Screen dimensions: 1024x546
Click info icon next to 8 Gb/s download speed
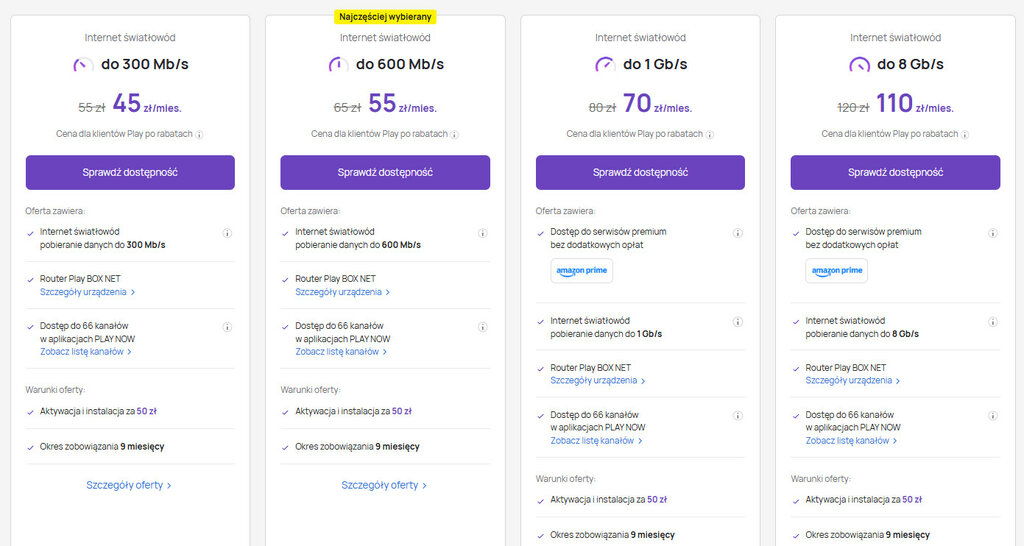(993, 322)
